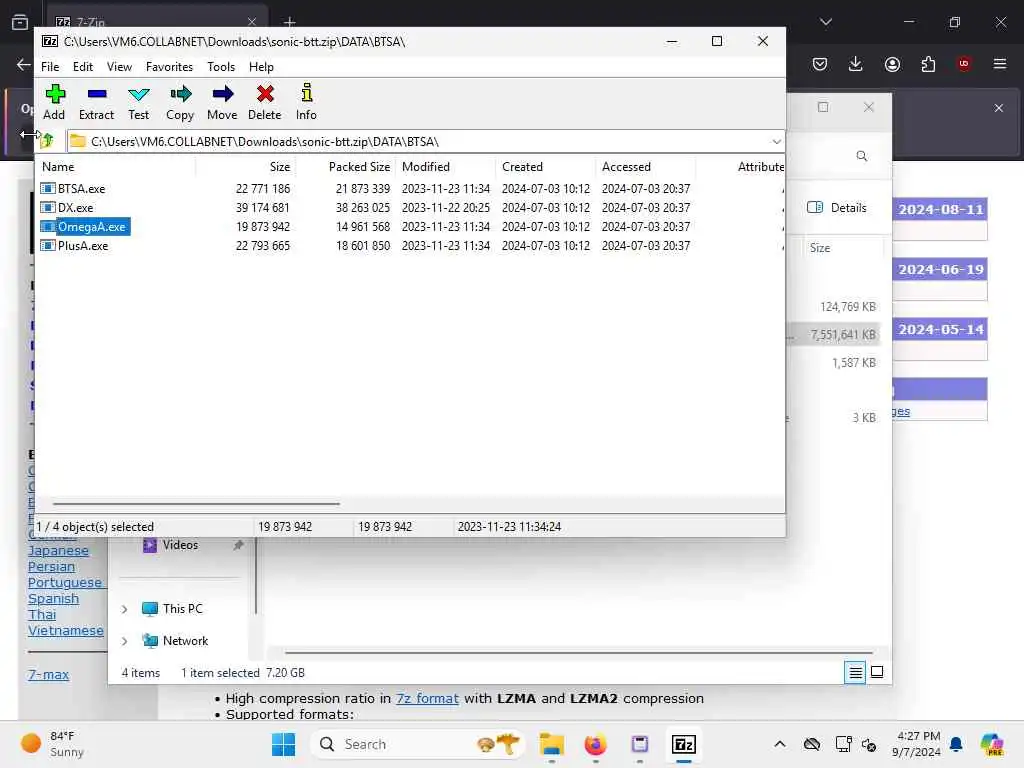Click the Explorer horizontal scrollbar
The height and width of the screenshot is (768, 1024).
coord(579,652)
